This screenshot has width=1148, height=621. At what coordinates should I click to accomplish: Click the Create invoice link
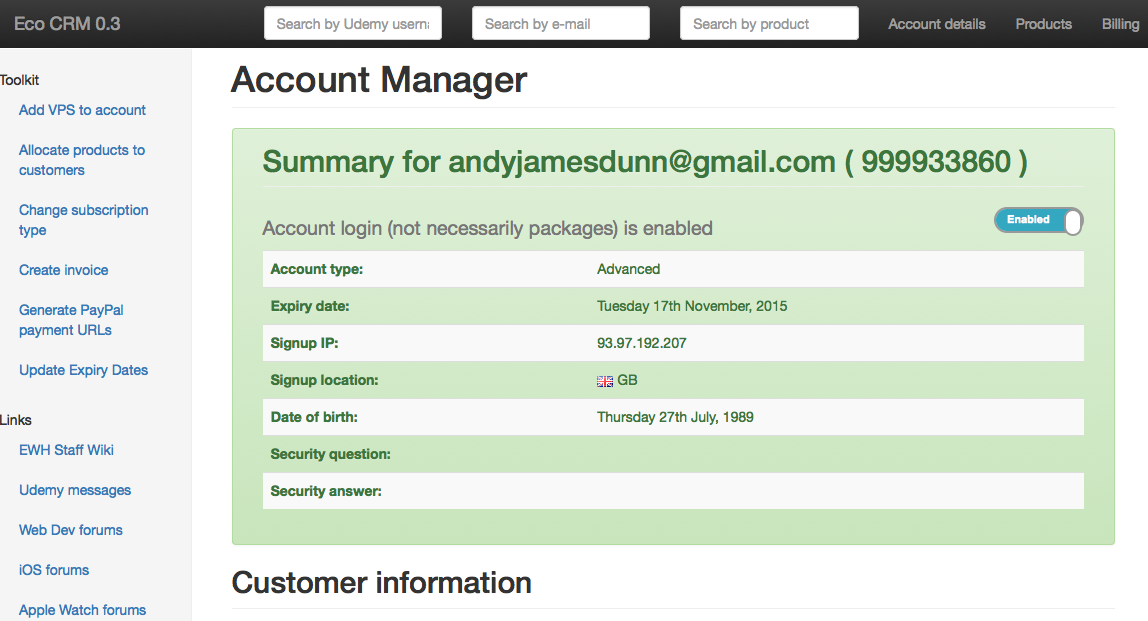pos(63,270)
